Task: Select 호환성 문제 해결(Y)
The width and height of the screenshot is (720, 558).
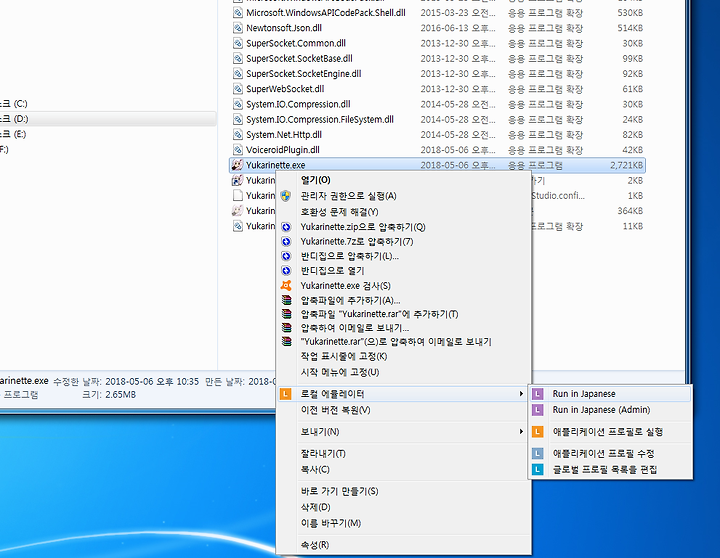Action: [404, 212]
